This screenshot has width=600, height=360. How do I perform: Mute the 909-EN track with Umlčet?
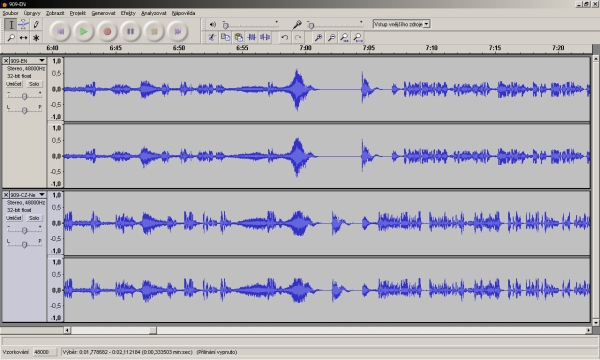click(14, 84)
